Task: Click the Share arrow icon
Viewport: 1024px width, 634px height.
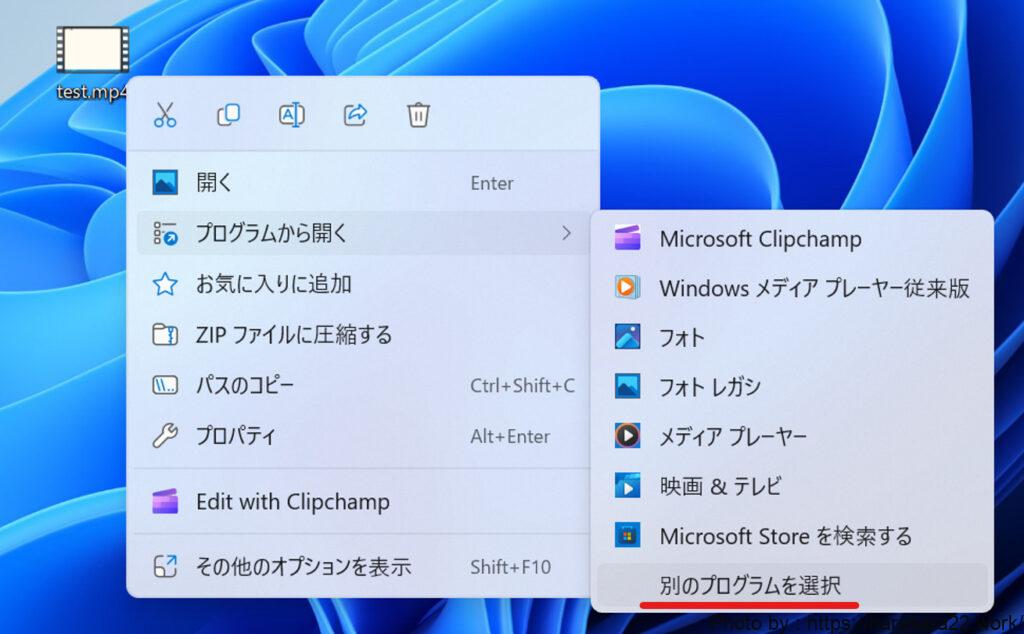Action: pos(355,115)
